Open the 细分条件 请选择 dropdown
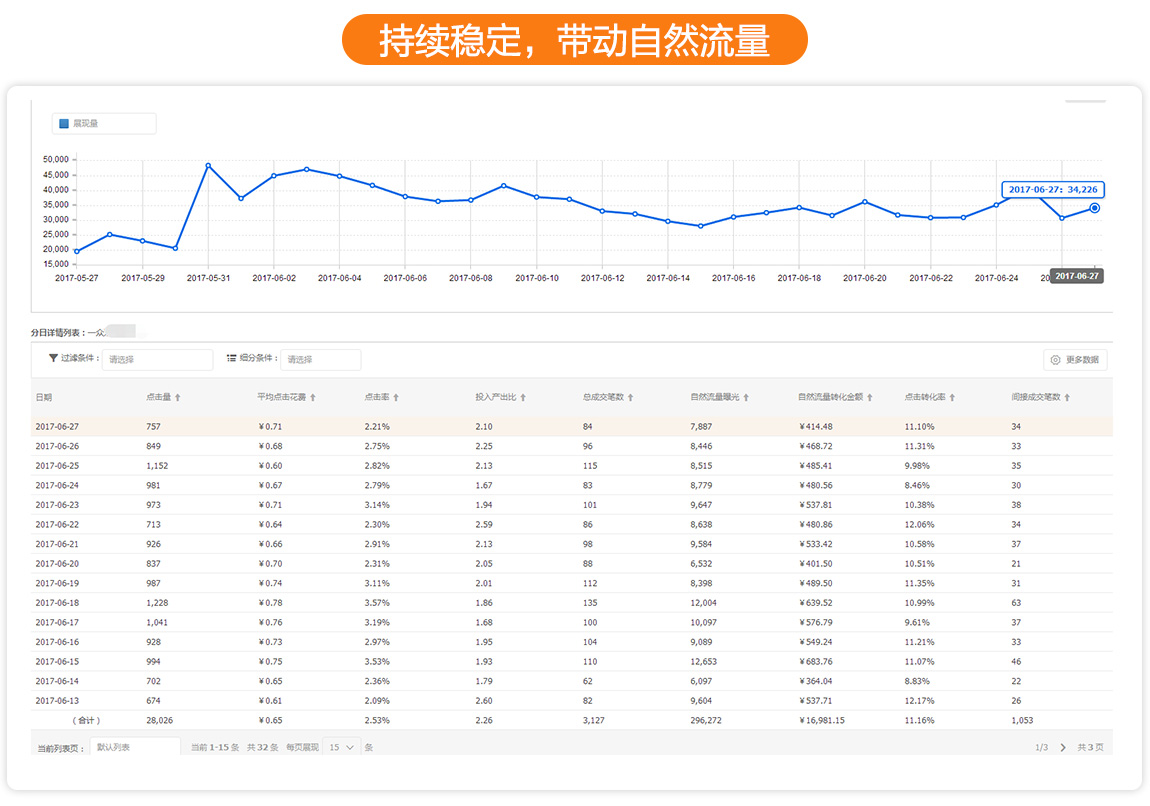 pyautogui.click(x=321, y=359)
